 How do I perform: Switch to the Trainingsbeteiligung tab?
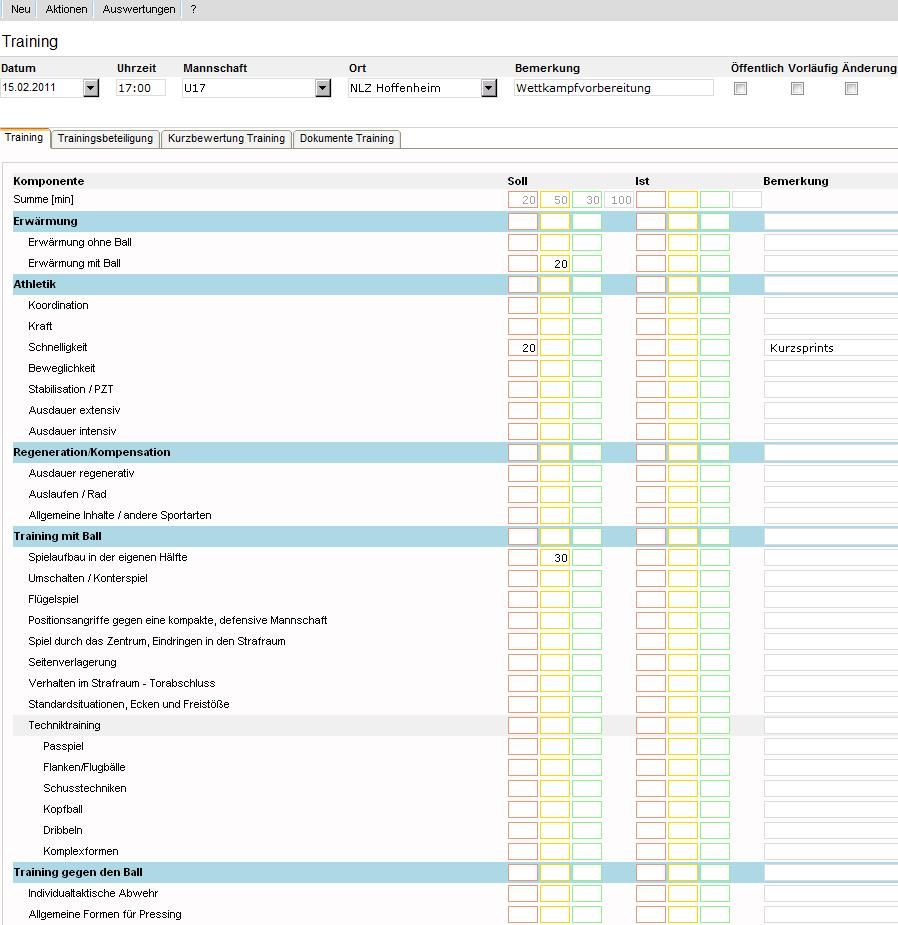[105, 139]
